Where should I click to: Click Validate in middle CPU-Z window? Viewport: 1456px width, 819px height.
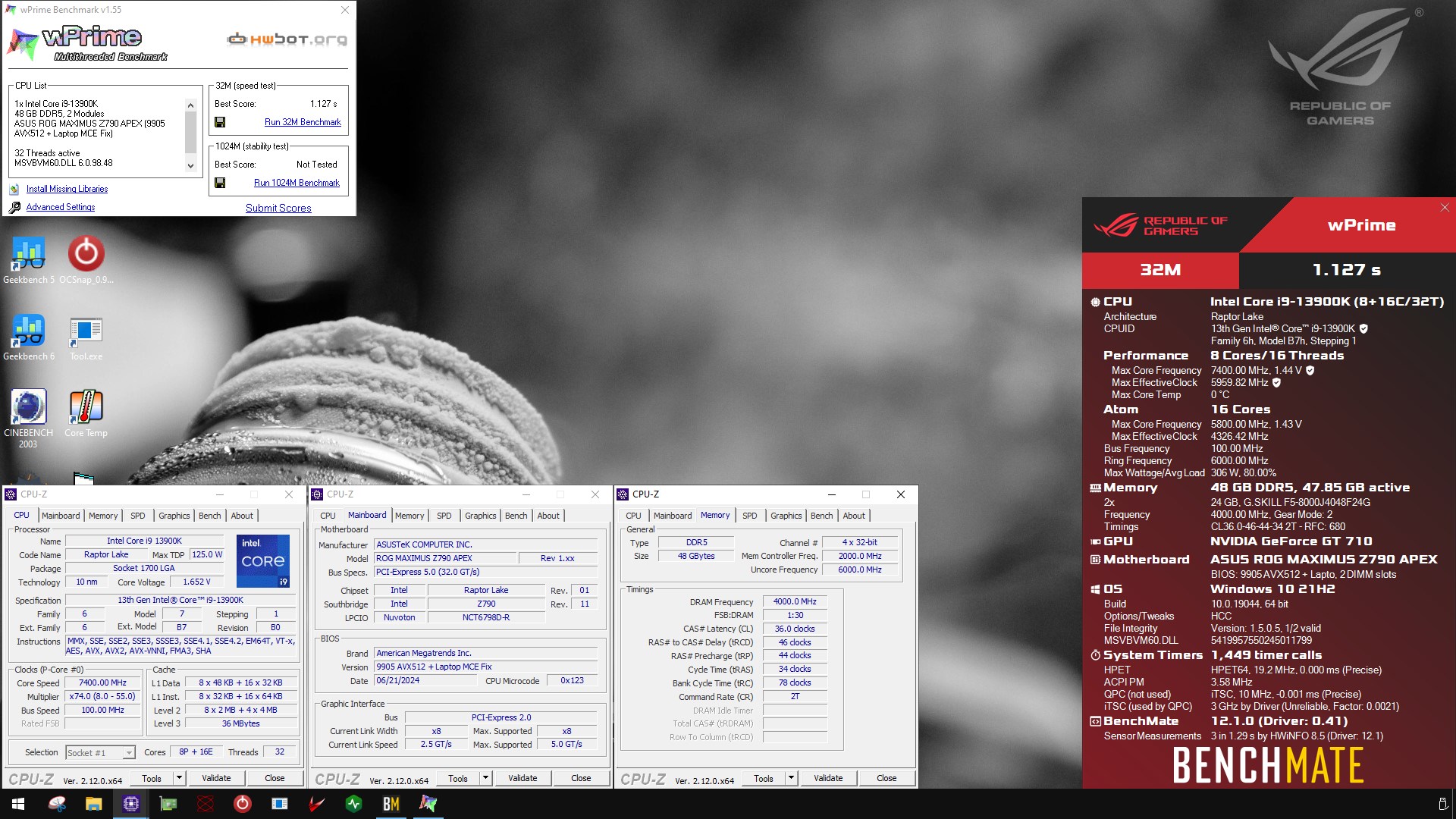pos(522,778)
